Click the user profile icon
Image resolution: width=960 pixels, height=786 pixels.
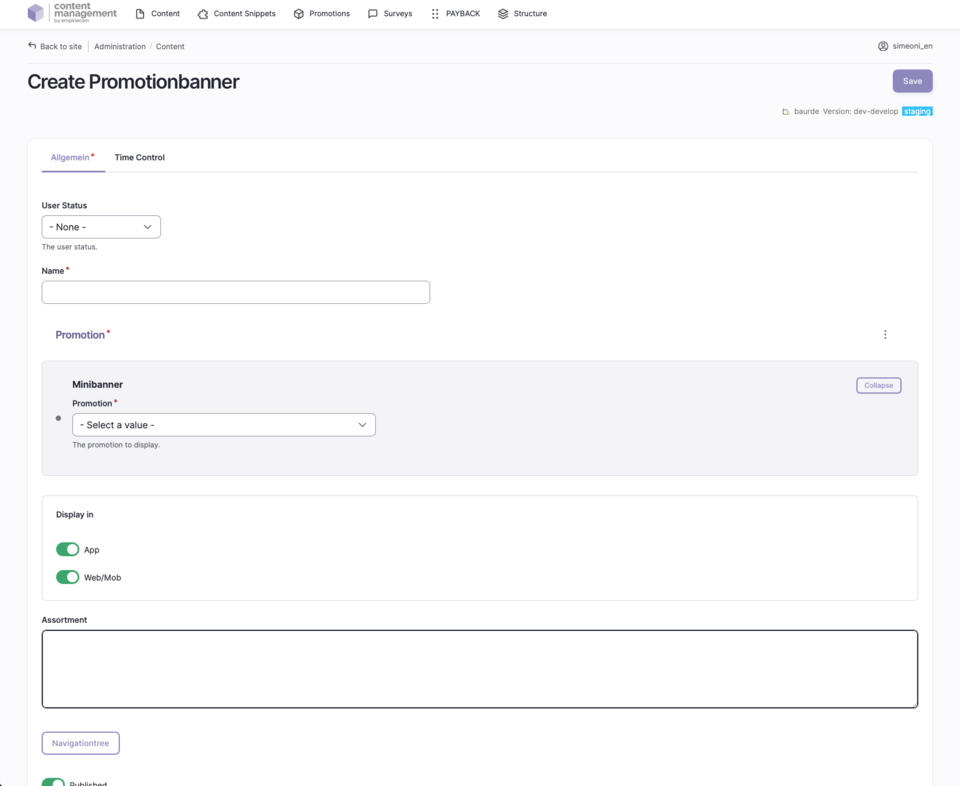click(x=883, y=46)
